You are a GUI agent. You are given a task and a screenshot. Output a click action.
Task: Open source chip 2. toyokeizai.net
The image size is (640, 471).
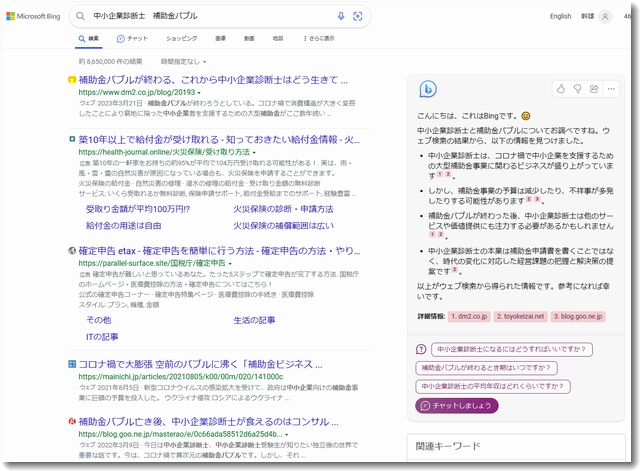coord(520,316)
